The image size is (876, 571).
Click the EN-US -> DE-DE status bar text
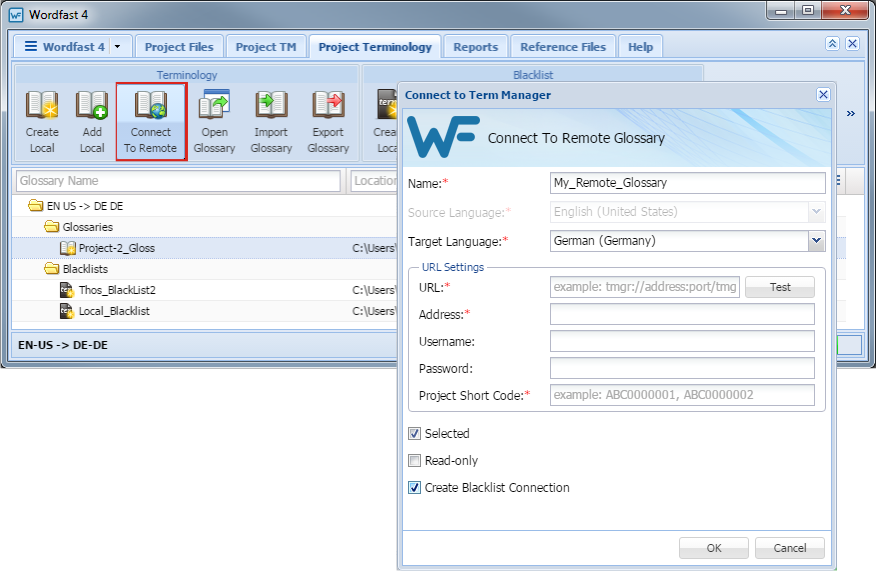pyautogui.click(x=63, y=345)
